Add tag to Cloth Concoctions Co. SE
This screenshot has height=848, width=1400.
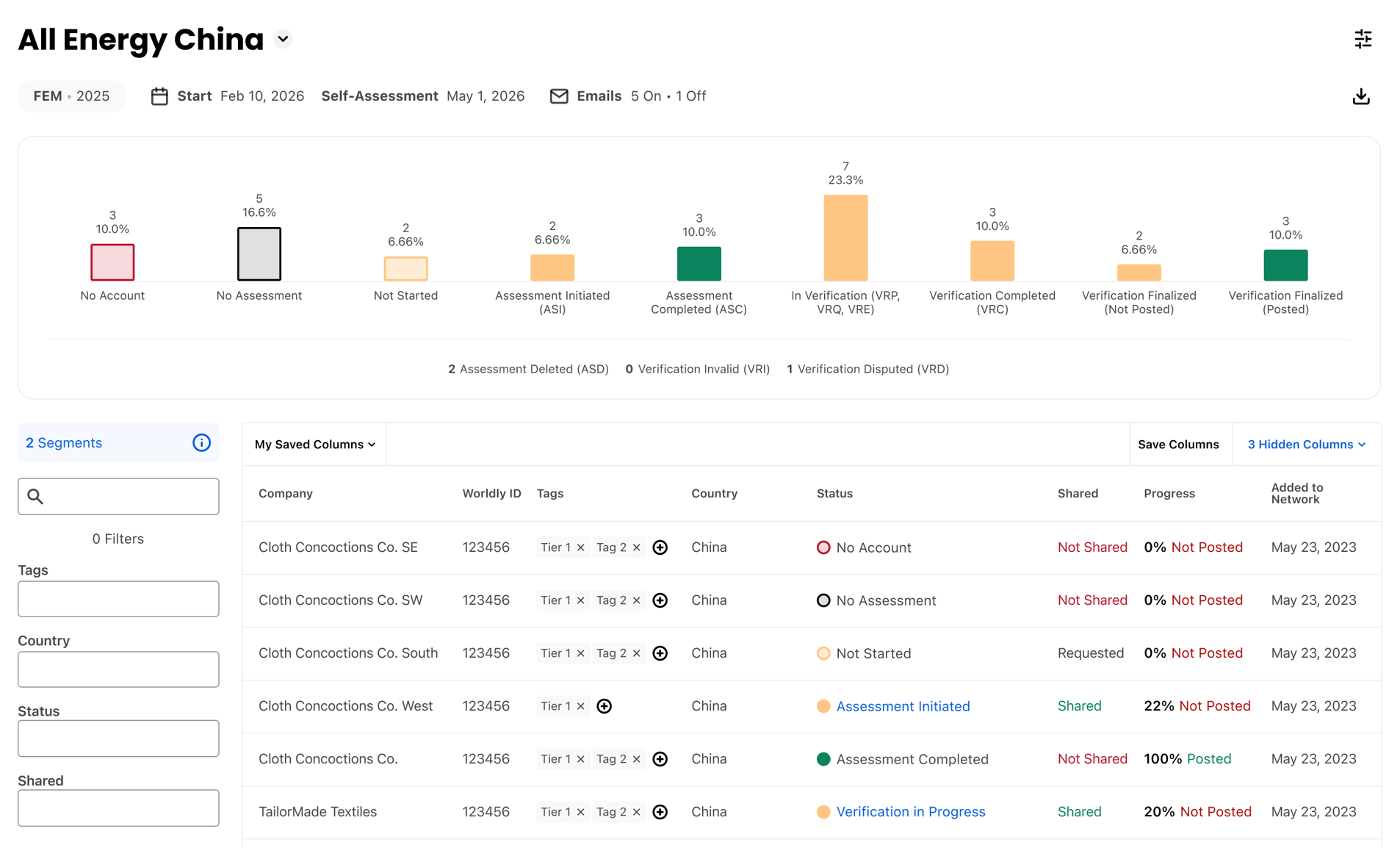point(660,547)
